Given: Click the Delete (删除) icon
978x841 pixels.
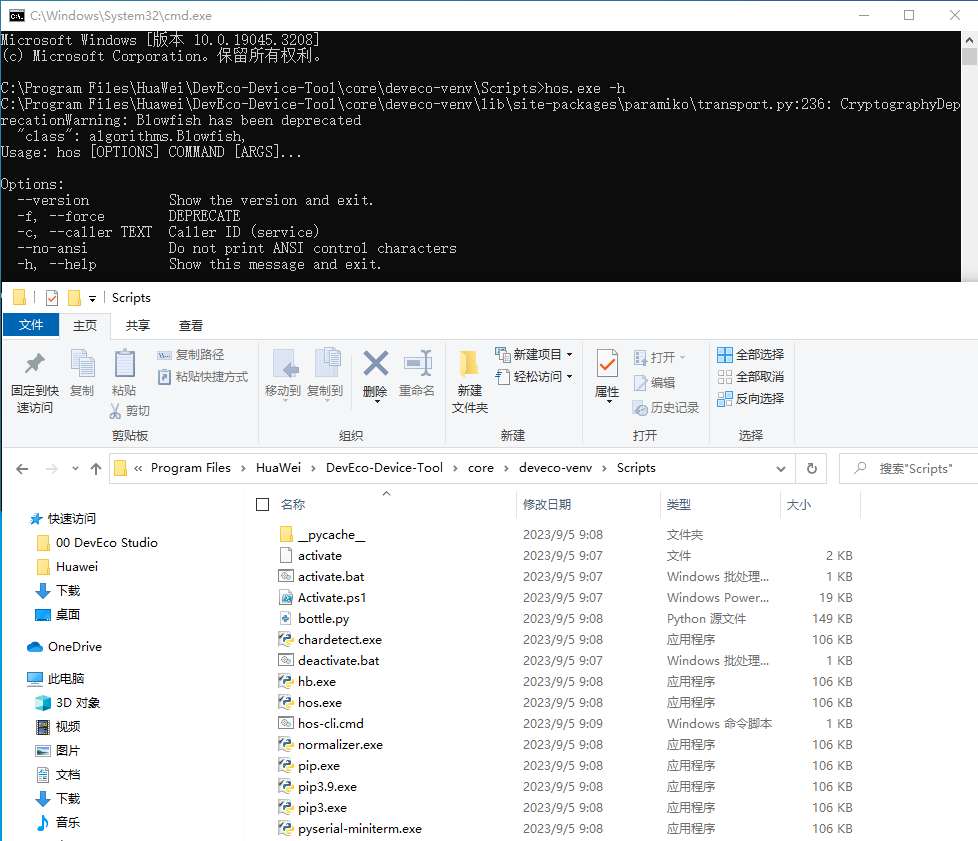Looking at the screenshot, I should (x=375, y=376).
